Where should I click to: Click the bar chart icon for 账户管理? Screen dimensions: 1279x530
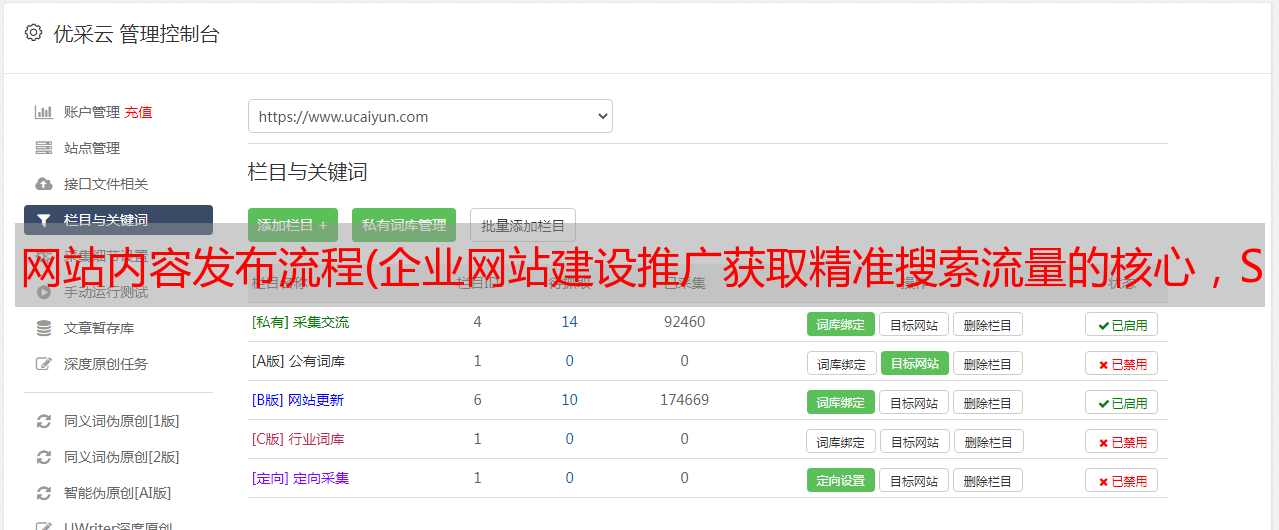point(44,112)
